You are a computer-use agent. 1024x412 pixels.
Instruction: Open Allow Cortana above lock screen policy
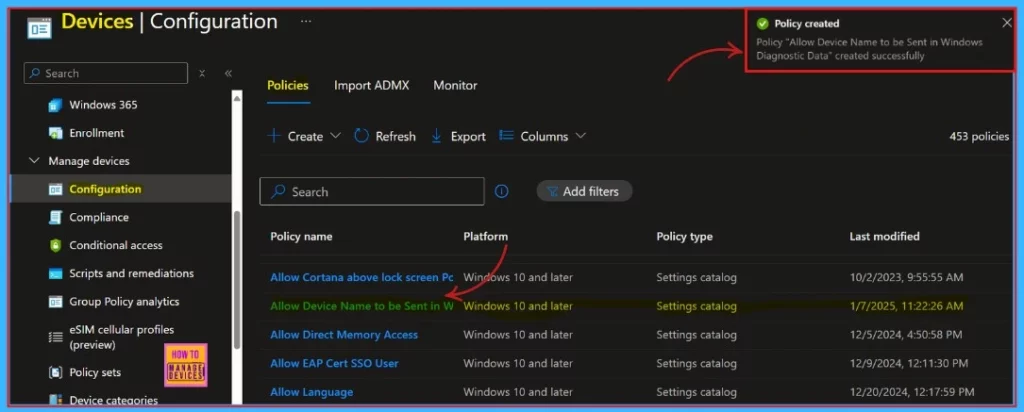point(361,277)
